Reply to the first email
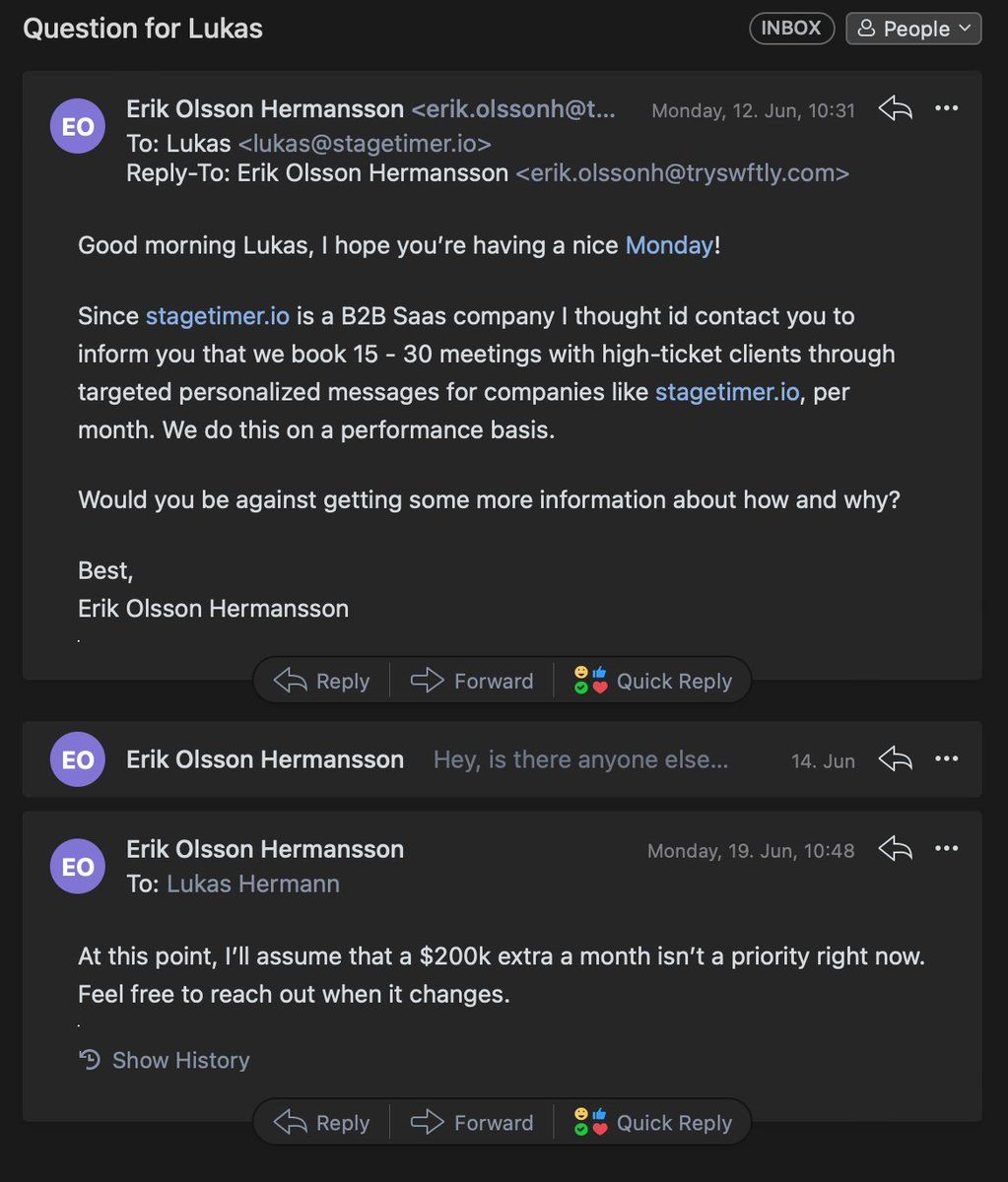1008x1182 pixels. pyautogui.click(x=321, y=681)
